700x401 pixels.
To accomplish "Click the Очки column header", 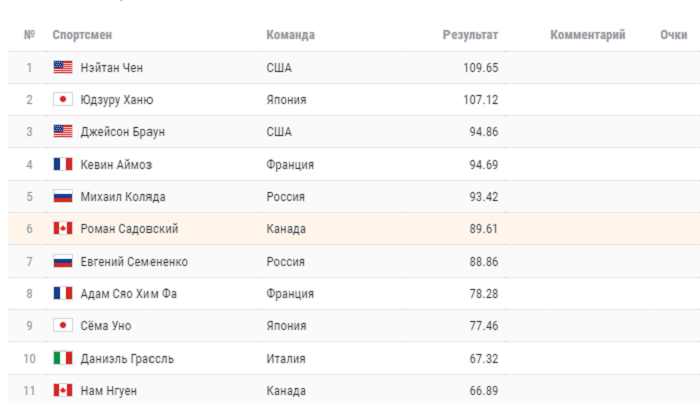I will 673,35.
